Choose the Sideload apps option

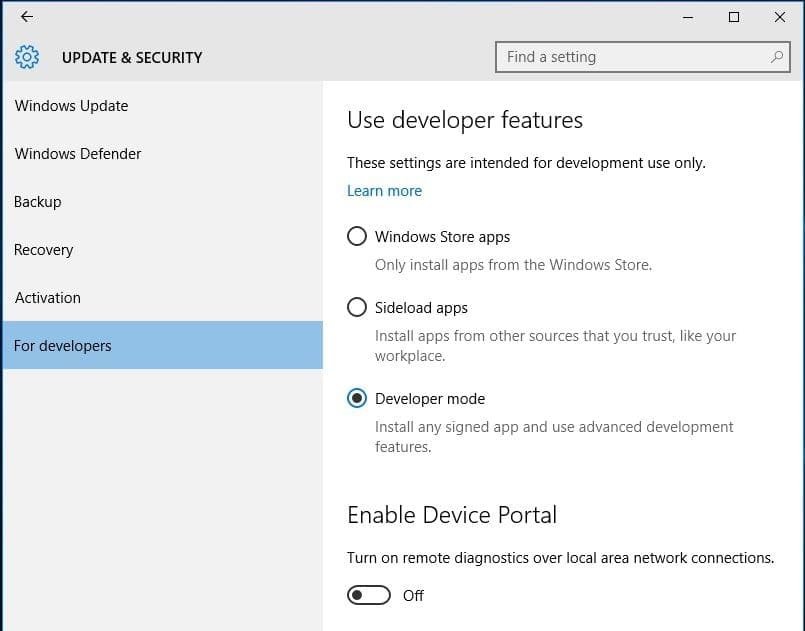pos(357,308)
